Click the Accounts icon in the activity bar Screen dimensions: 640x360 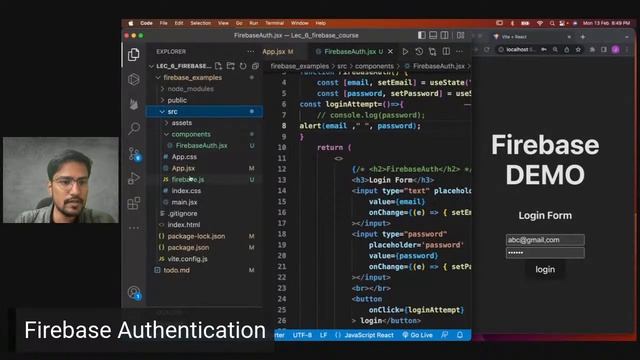point(134,293)
